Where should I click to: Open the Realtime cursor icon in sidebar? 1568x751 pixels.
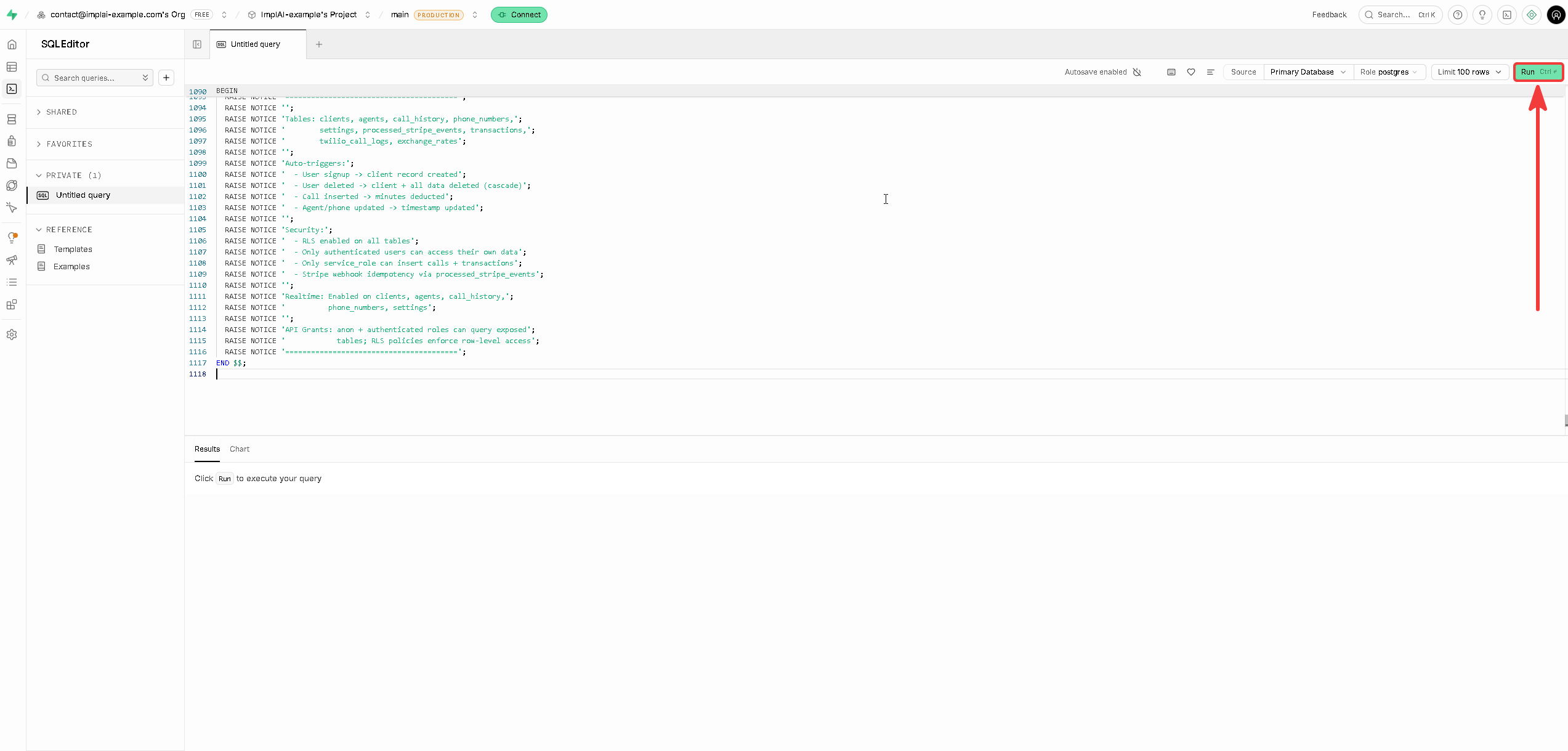[12, 208]
